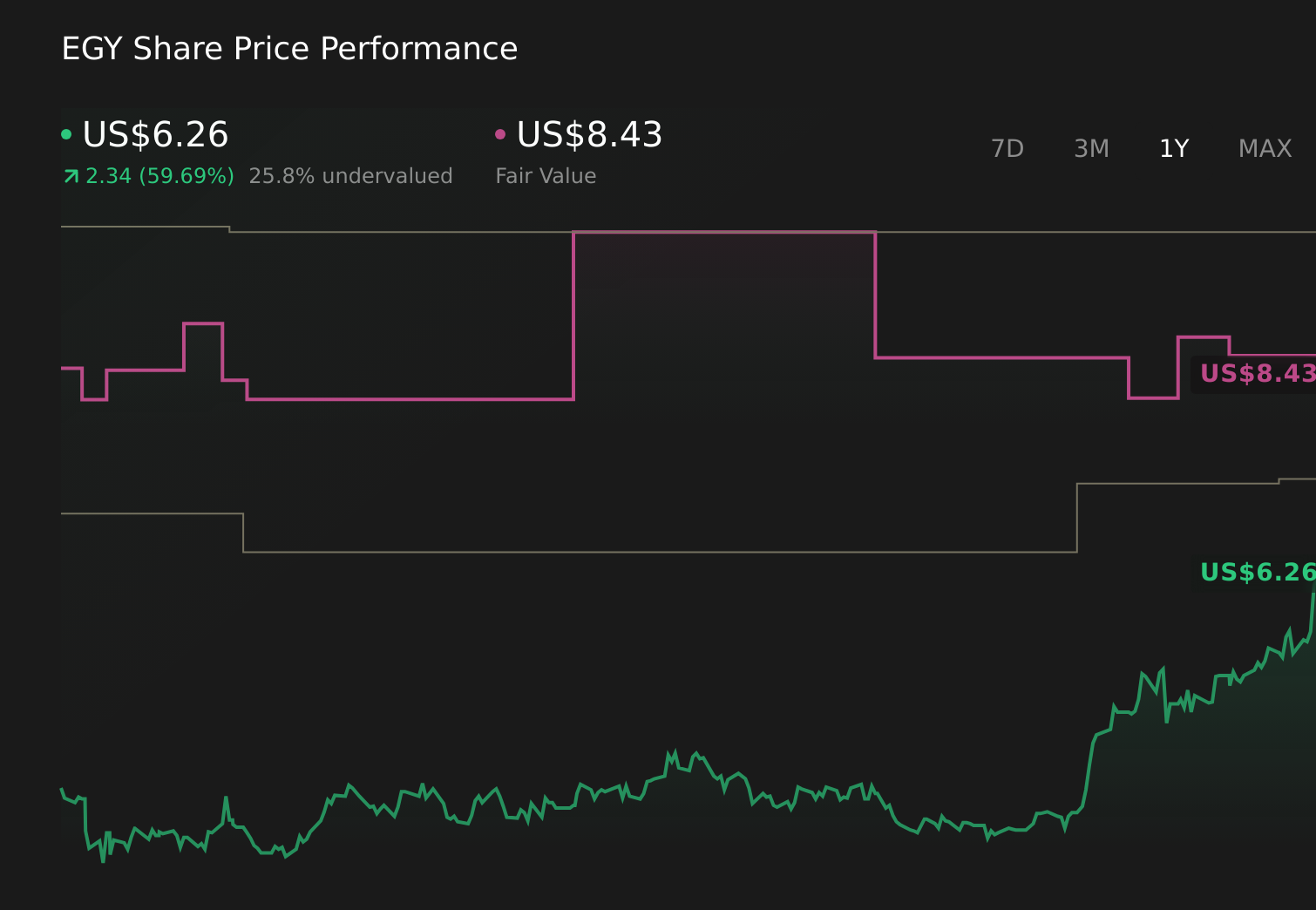This screenshot has width=1316, height=910.
Task: Click the EGY Share Price Performance title
Action: 289,49
